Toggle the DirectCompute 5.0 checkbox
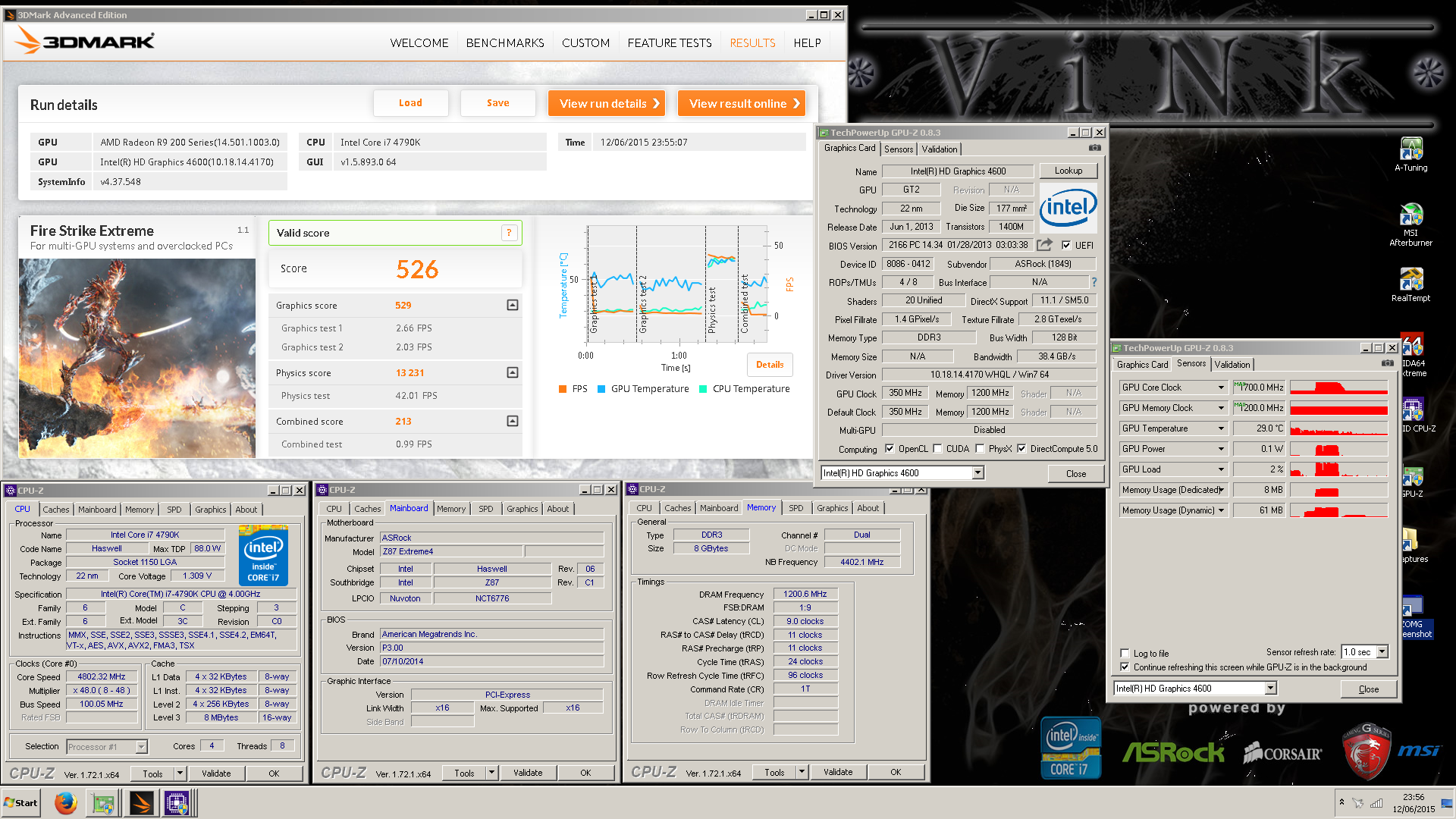This screenshot has width=1456, height=819. (x=1021, y=448)
